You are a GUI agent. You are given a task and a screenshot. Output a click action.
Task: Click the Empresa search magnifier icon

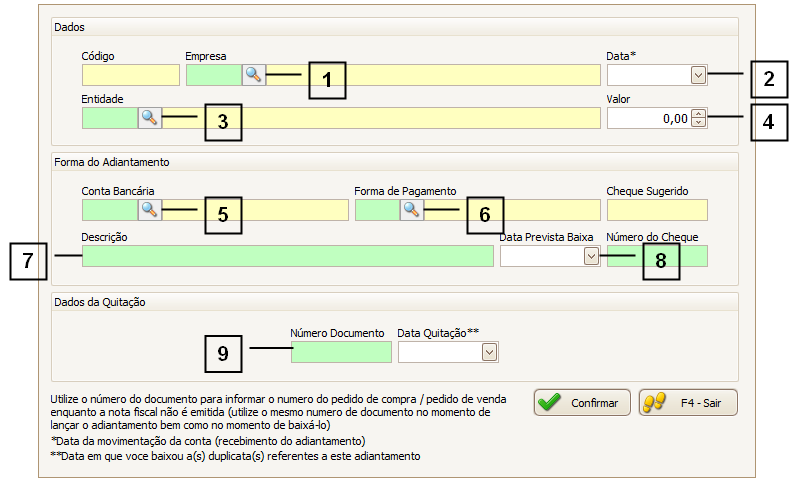[x=254, y=74]
